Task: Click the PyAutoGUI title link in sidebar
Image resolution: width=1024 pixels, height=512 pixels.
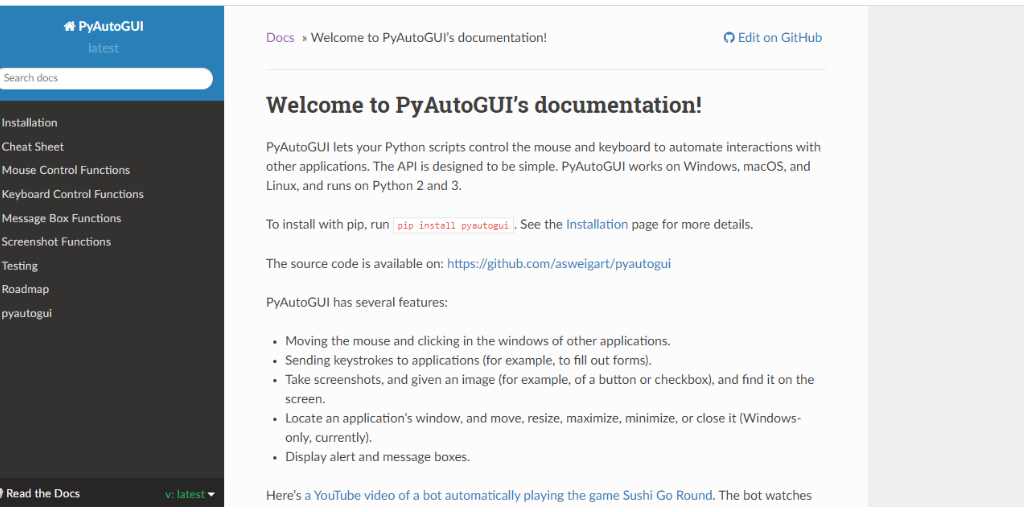Action: pyautogui.click(x=103, y=27)
